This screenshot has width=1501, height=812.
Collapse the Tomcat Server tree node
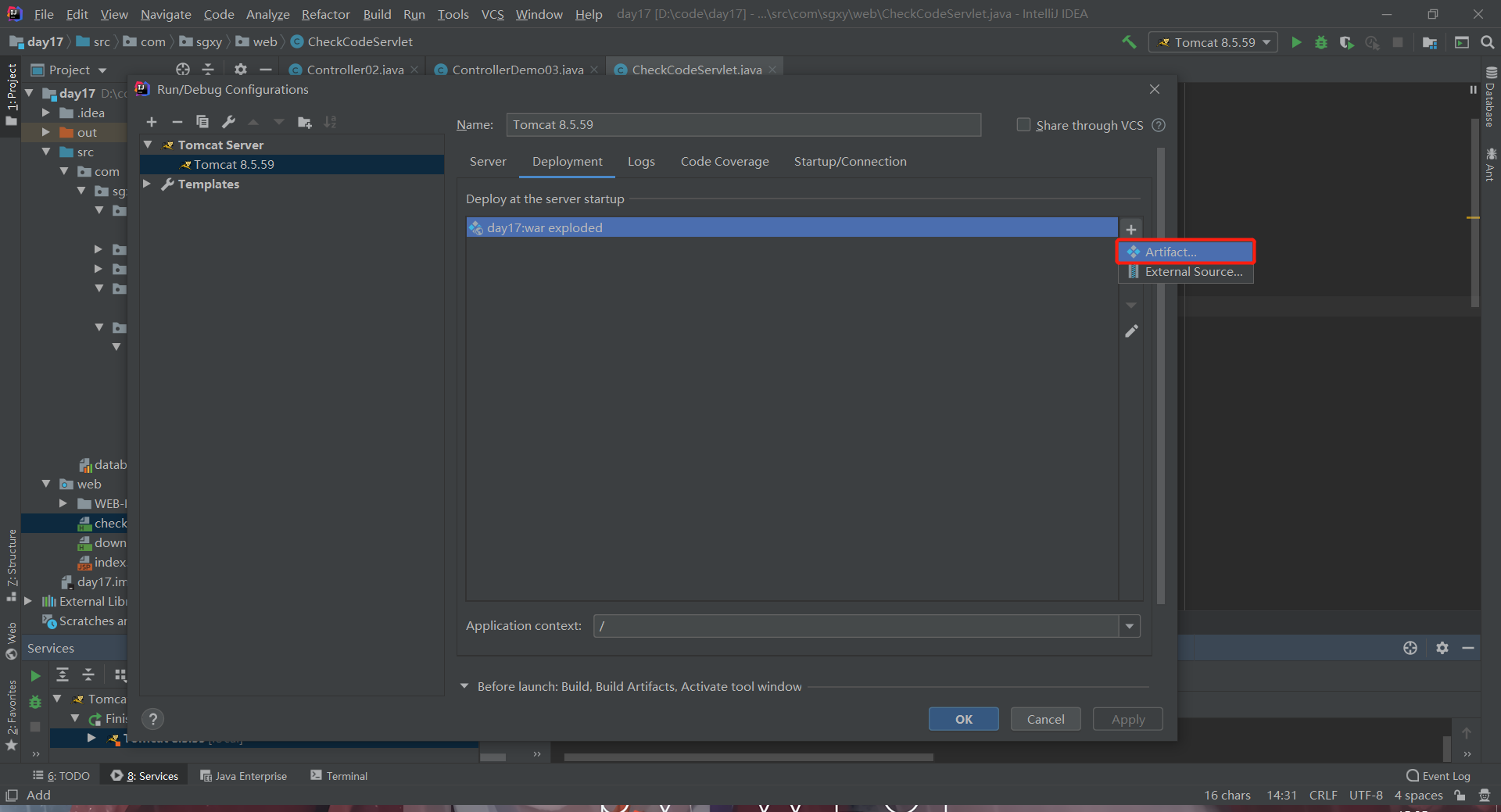tap(148, 145)
